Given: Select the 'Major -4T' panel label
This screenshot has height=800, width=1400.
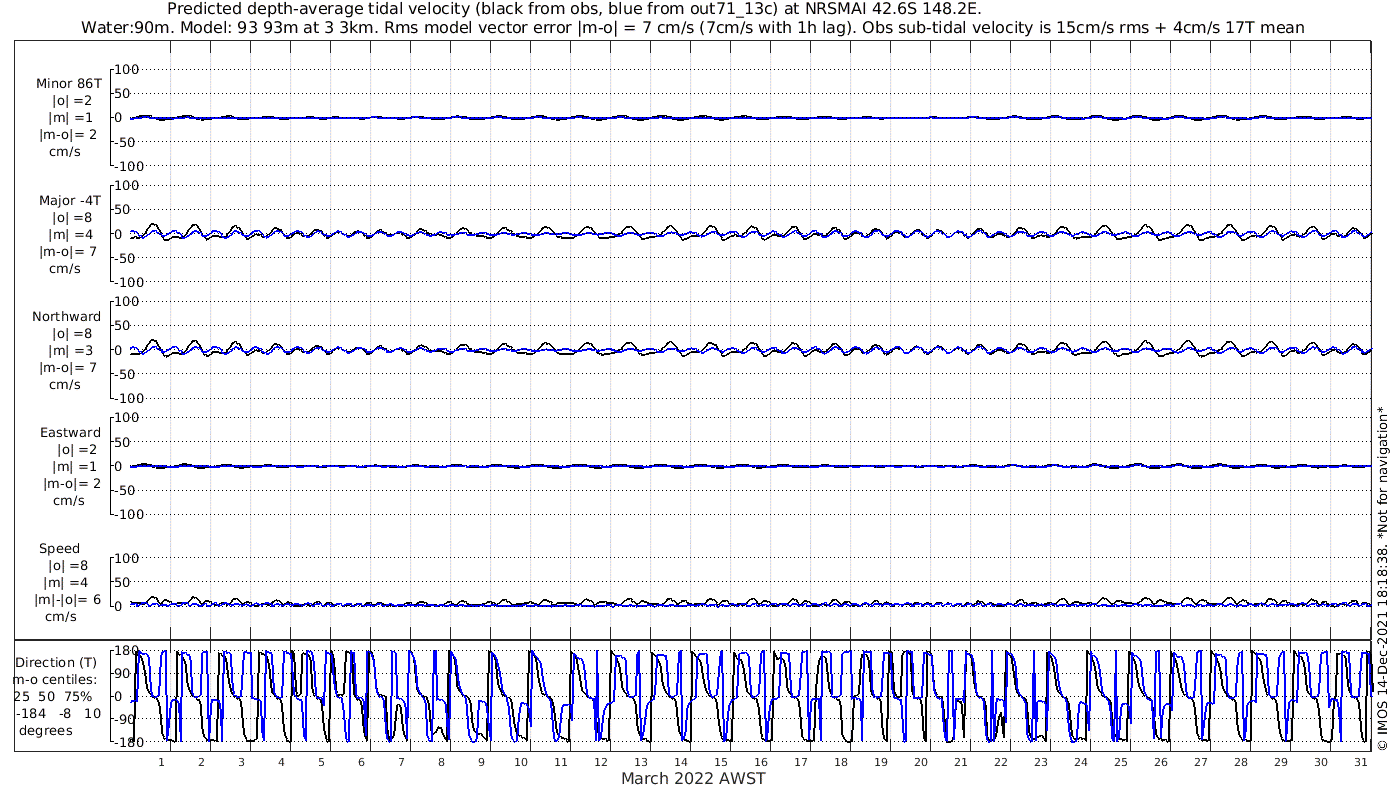Looking at the screenshot, I should (x=68, y=200).
